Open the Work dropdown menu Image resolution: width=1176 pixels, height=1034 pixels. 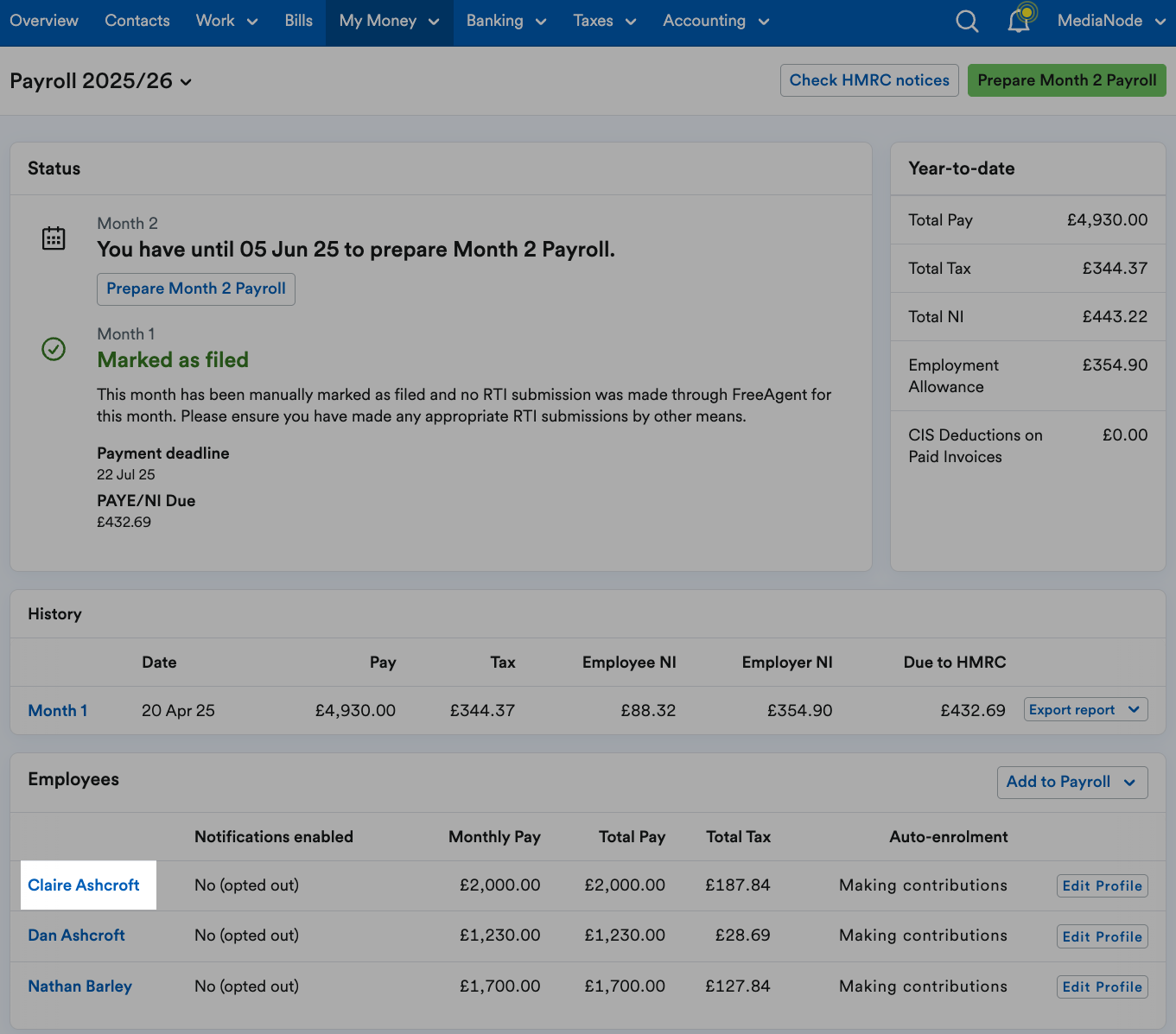click(x=226, y=21)
